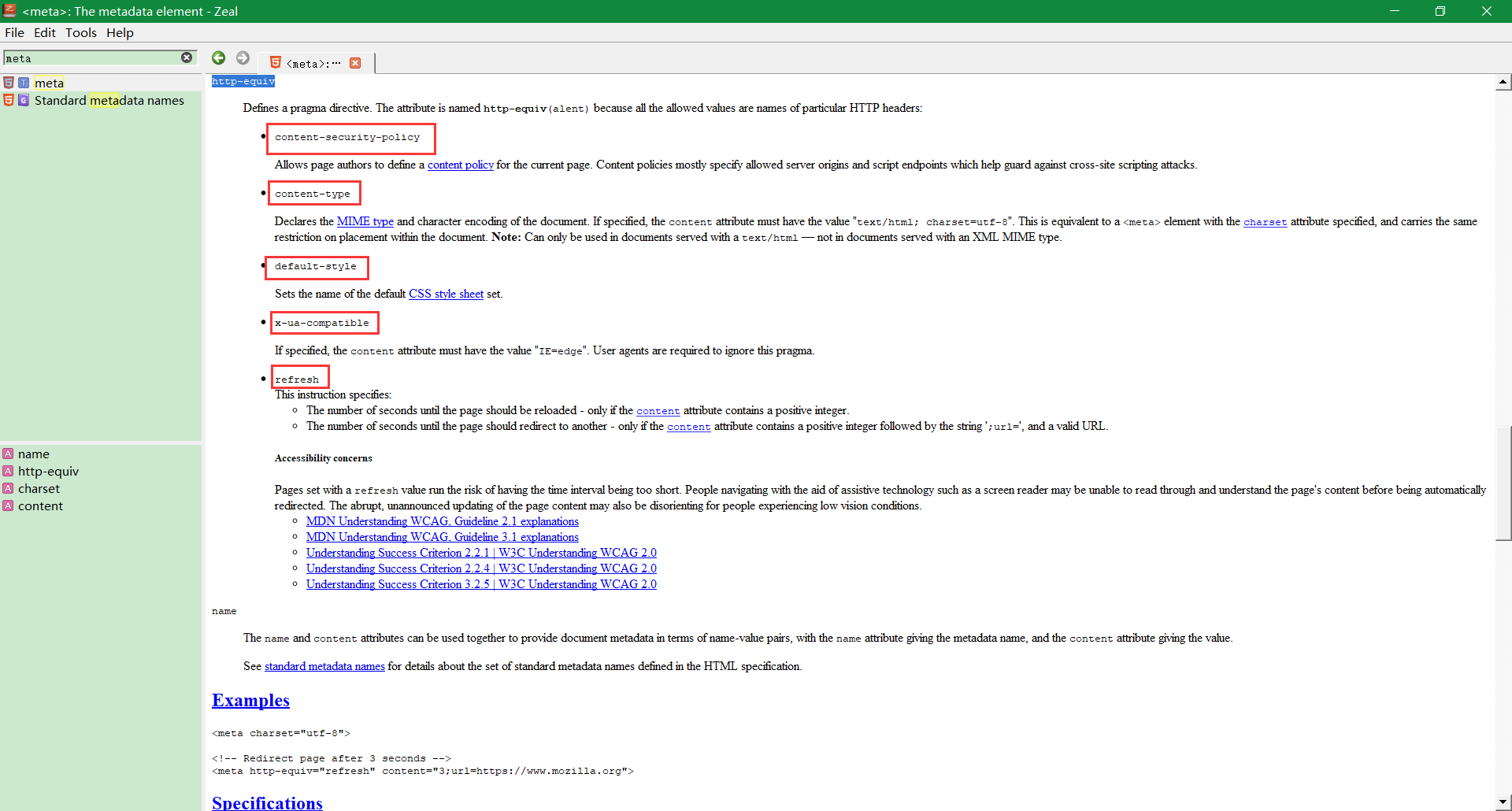Open the Tools menu
The image size is (1512, 811).
pos(81,32)
